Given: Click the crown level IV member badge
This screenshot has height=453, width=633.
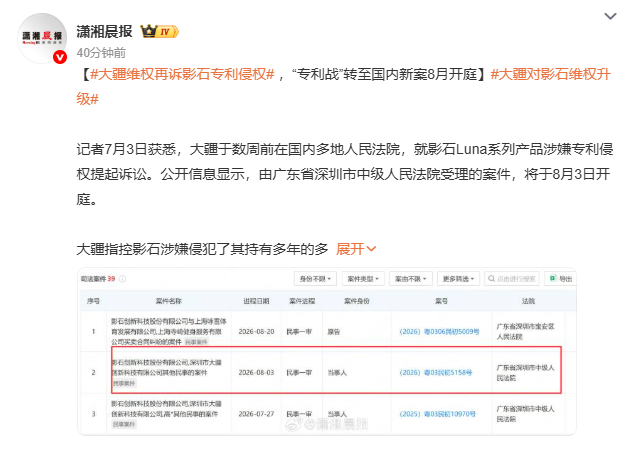Looking at the screenshot, I should [x=159, y=31].
